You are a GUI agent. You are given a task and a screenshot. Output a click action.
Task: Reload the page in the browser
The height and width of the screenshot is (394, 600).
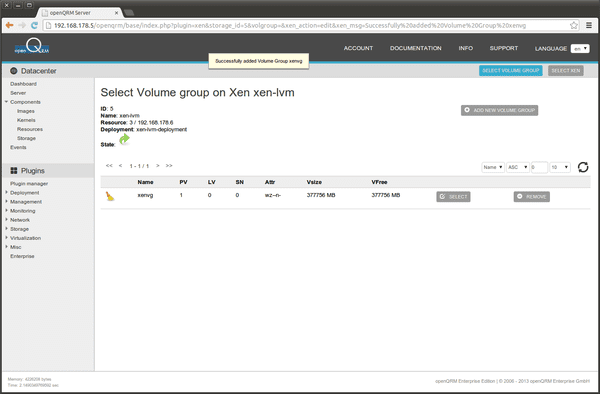pyautogui.click(x=34, y=25)
